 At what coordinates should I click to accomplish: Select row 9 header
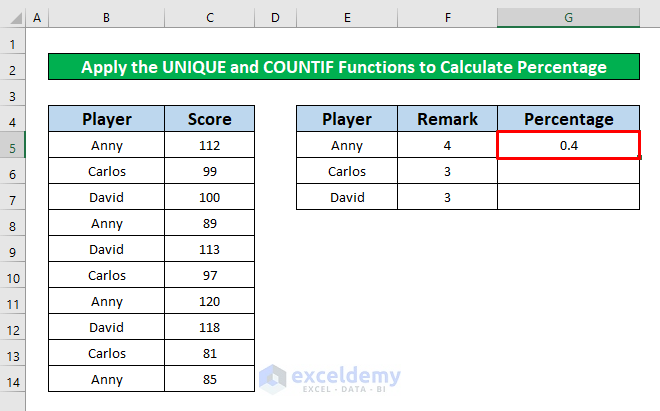tap(13, 249)
